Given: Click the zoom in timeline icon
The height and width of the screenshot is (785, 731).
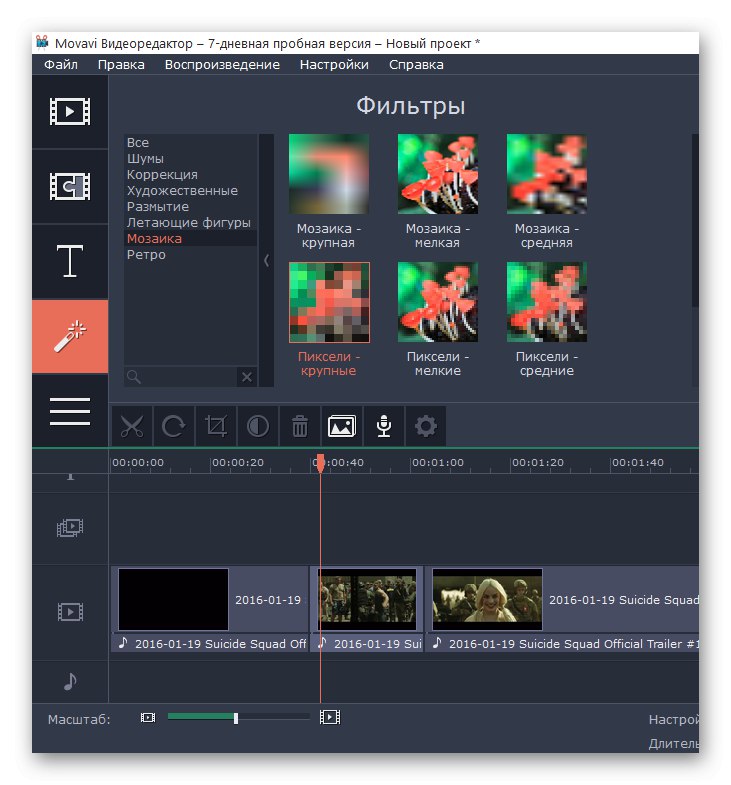Looking at the screenshot, I should pos(330,717).
